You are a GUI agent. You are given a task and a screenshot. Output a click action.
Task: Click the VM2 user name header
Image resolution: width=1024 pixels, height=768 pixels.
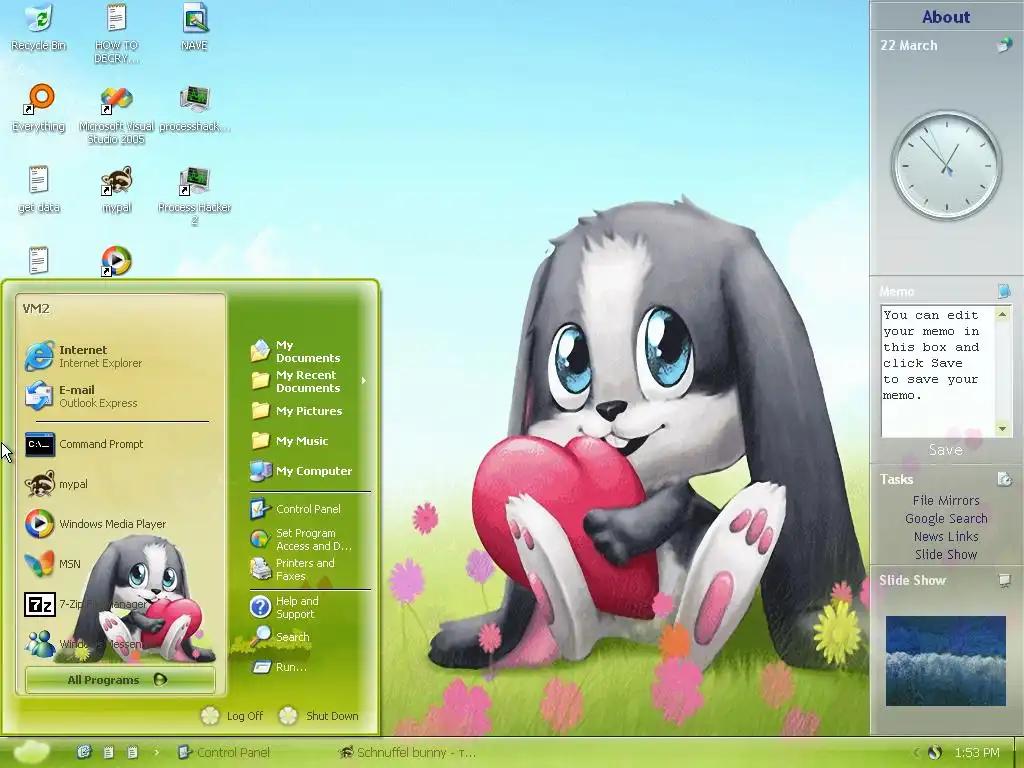(36, 309)
